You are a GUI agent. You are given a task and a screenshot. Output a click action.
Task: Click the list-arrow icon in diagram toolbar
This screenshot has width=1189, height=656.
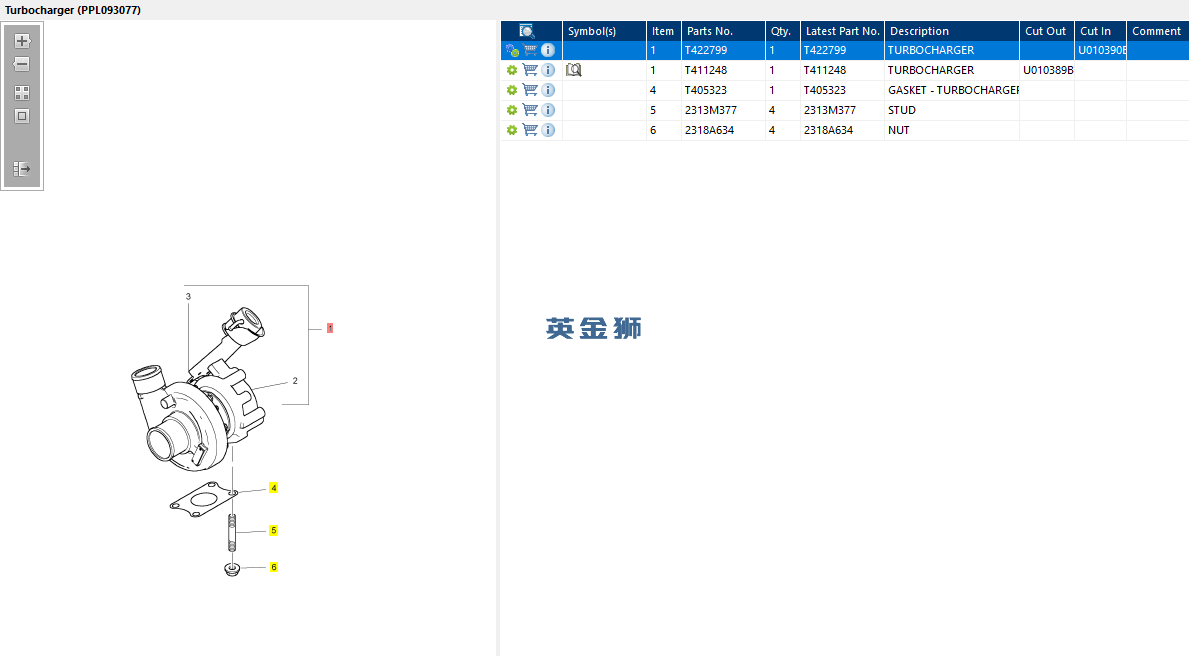(x=22, y=168)
